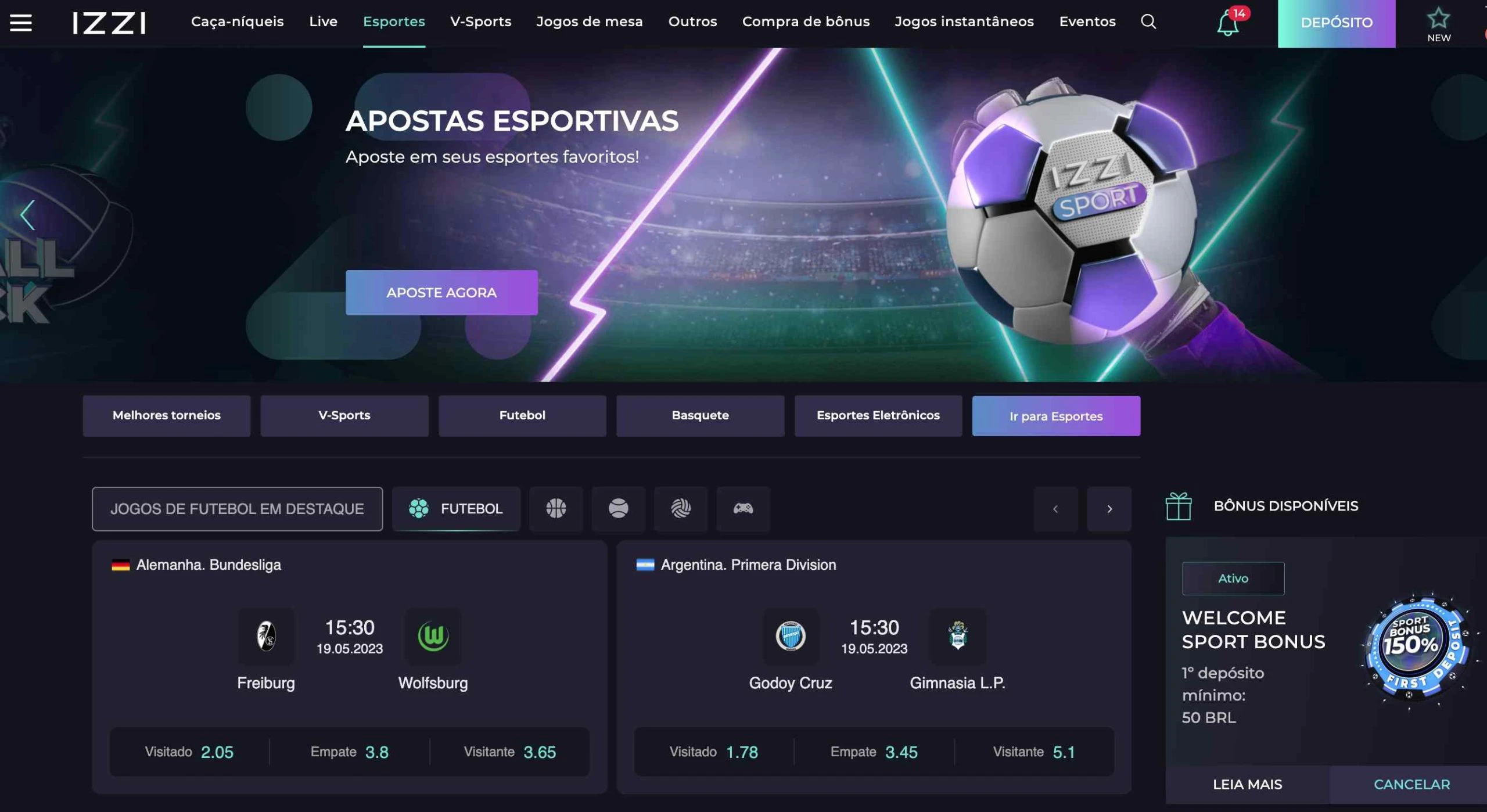Click the DEPÓSITO button
1487x812 pixels.
click(x=1336, y=23)
